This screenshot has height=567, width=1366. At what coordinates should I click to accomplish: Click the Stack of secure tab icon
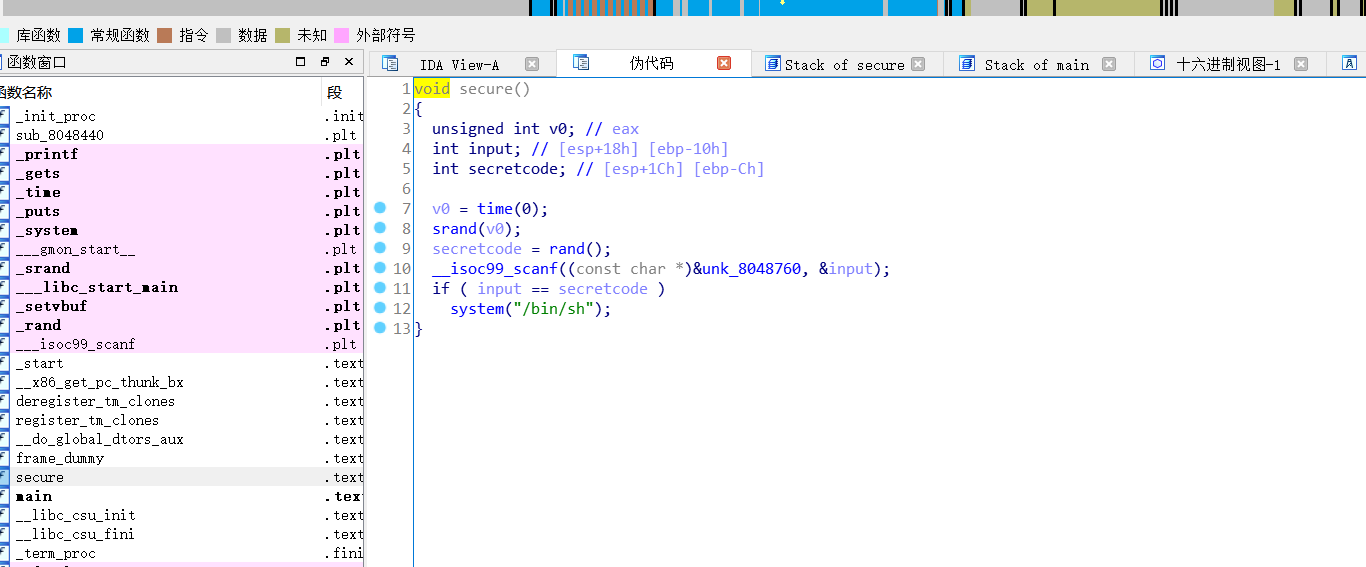click(772, 64)
